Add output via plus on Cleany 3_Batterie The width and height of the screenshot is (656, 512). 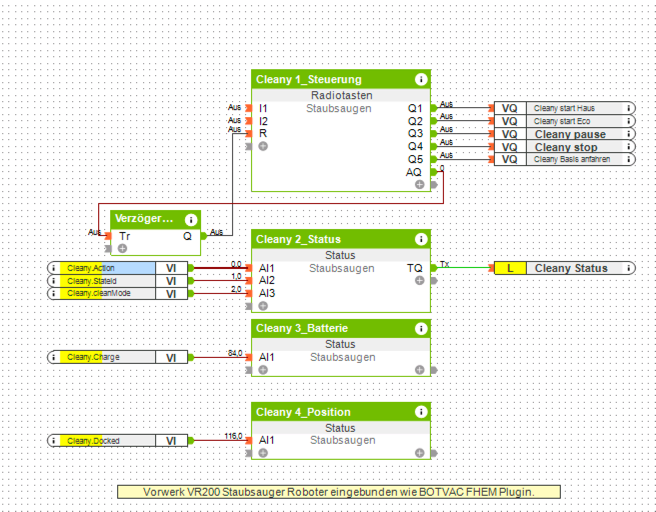pyautogui.click(x=420, y=370)
